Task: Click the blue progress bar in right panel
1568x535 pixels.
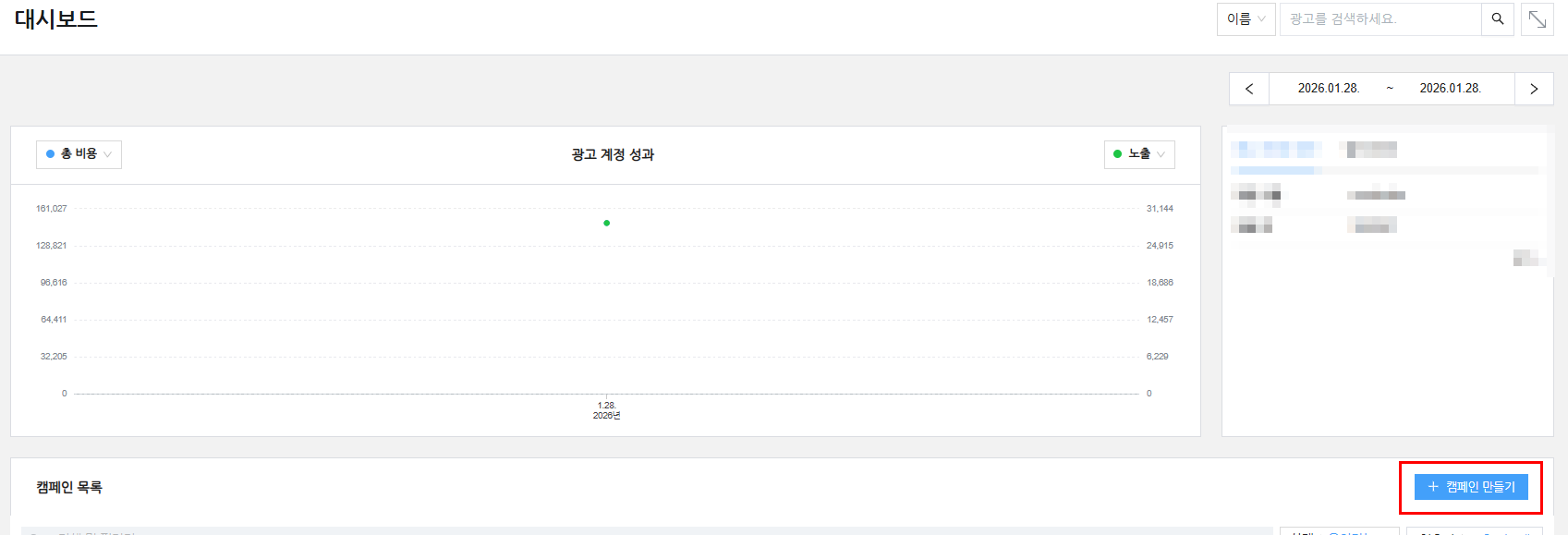Action: click(1276, 170)
